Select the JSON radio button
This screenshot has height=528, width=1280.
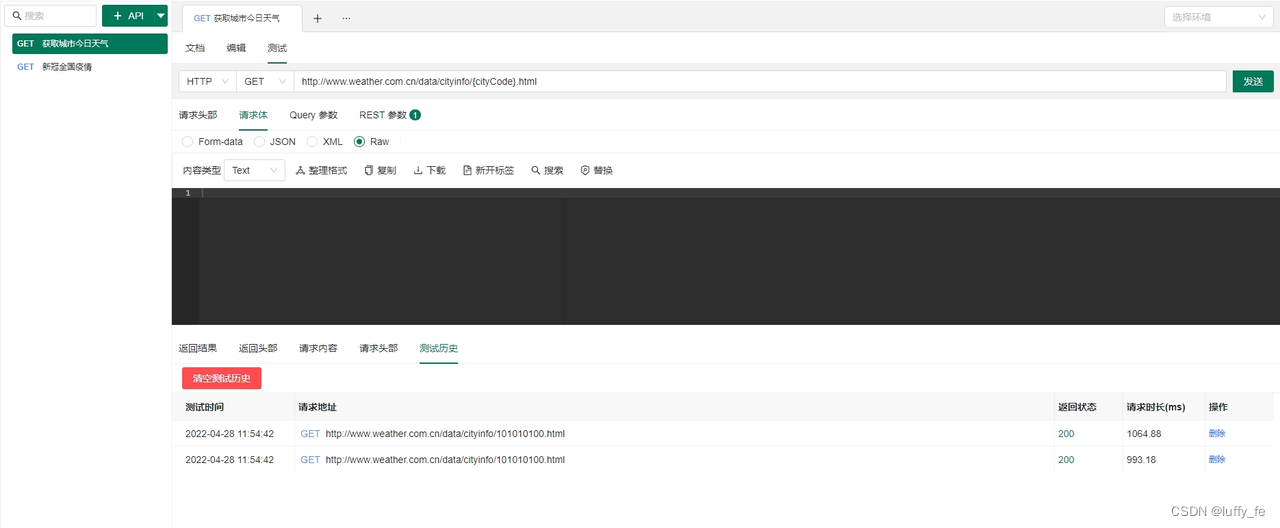tap(259, 142)
